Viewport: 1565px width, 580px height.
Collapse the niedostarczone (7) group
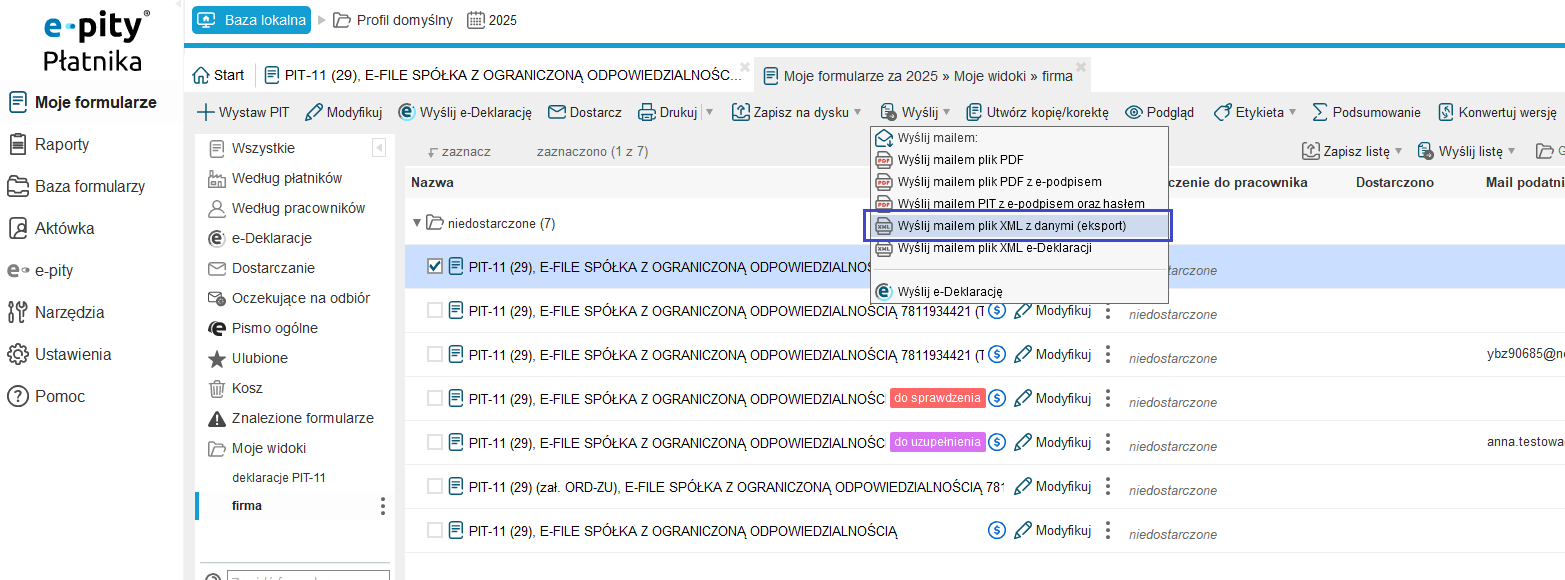click(417, 223)
